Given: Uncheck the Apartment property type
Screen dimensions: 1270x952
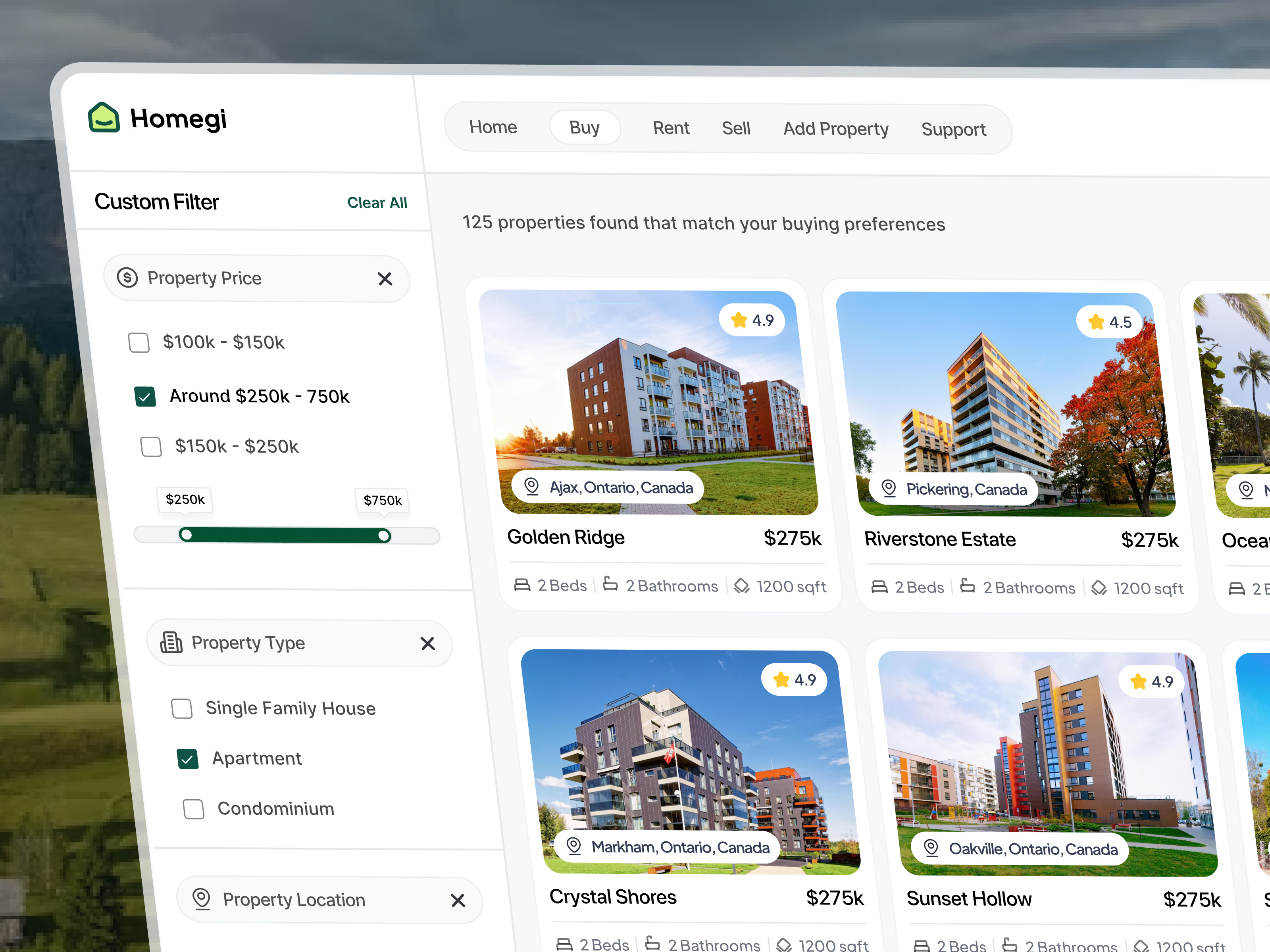Looking at the screenshot, I should point(188,758).
